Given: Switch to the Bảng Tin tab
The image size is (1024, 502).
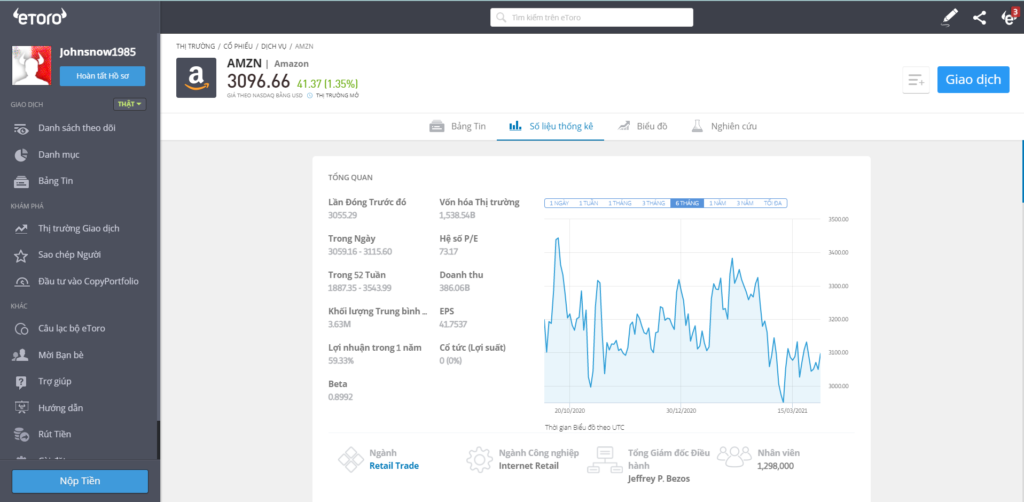Looking at the screenshot, I should (x=457, y=127).
